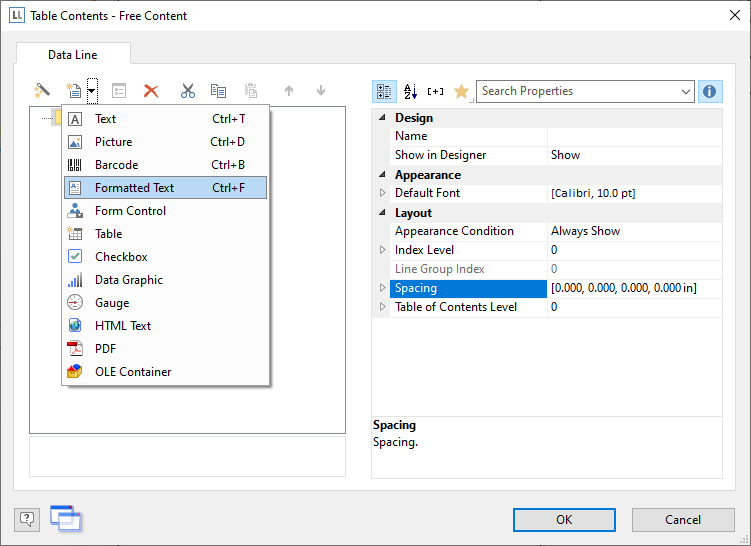Collapse the Design section
The image size is (751, 546).
(x=382, y=117)
